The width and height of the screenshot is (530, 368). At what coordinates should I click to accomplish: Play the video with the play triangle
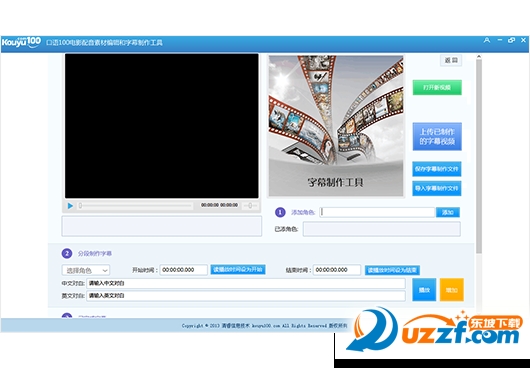pyautogui.click(x=70, y=206)
